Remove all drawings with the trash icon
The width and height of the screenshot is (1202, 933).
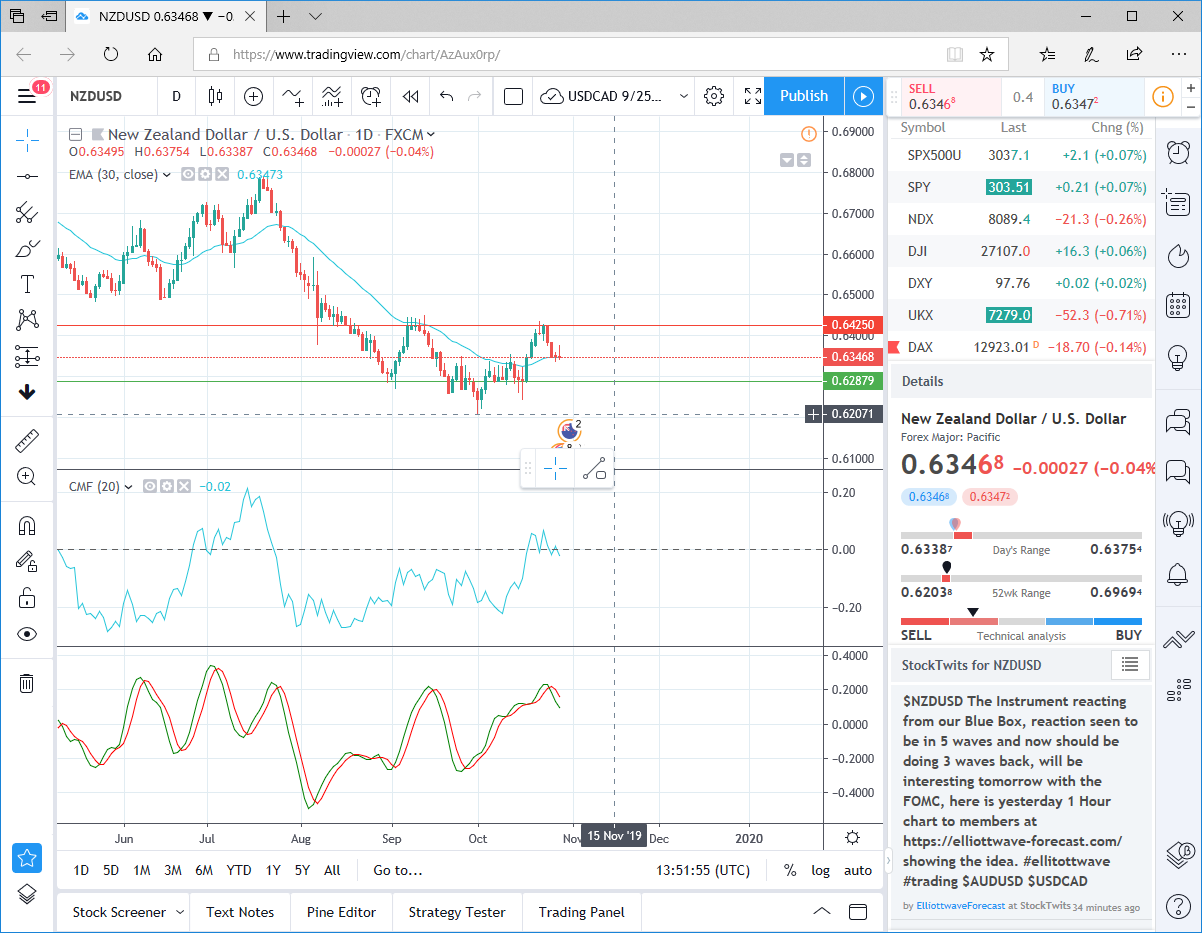pyautogui.click(x=27, y=683)
